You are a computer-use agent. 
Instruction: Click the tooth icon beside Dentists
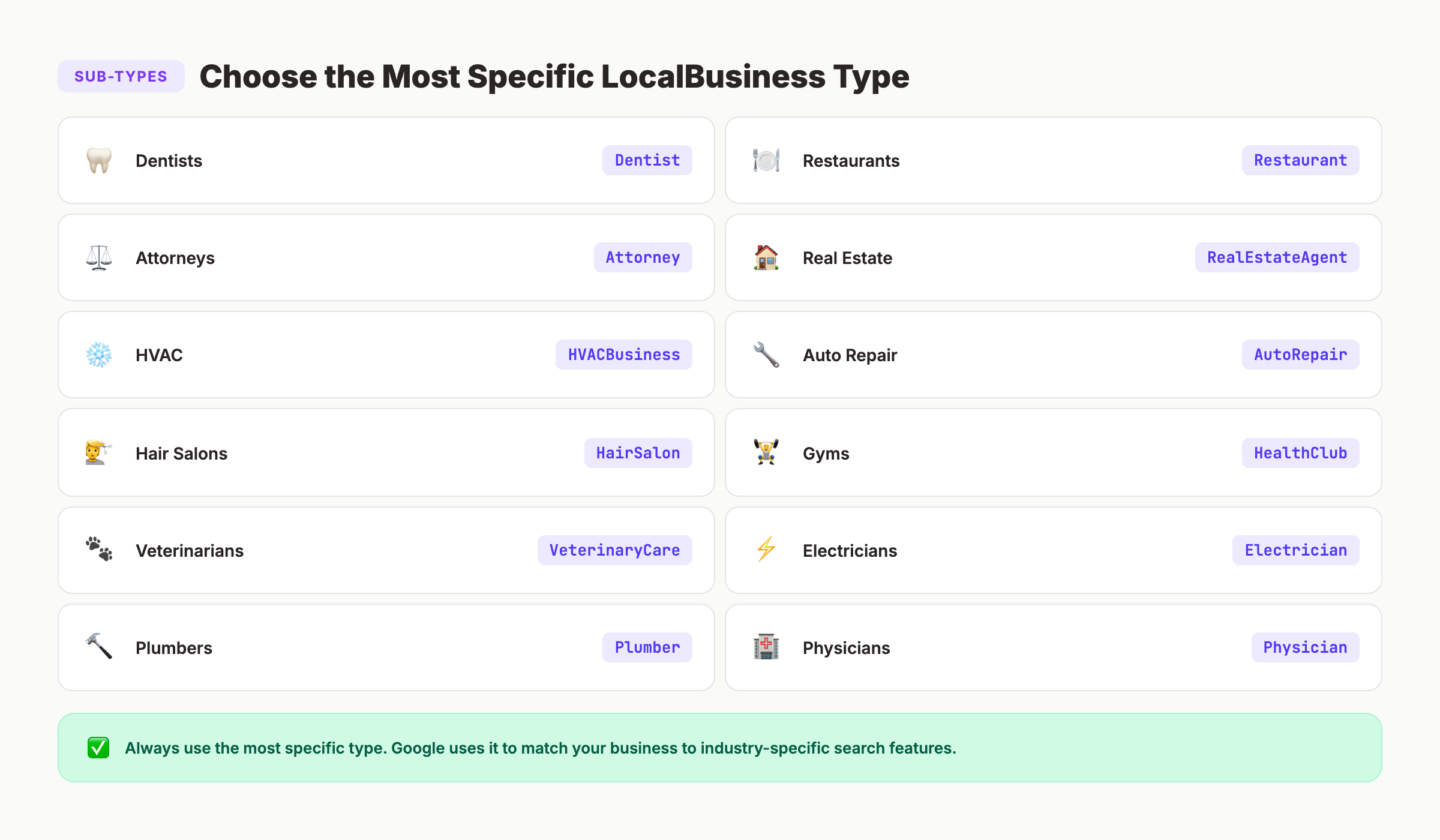(100, 160)
